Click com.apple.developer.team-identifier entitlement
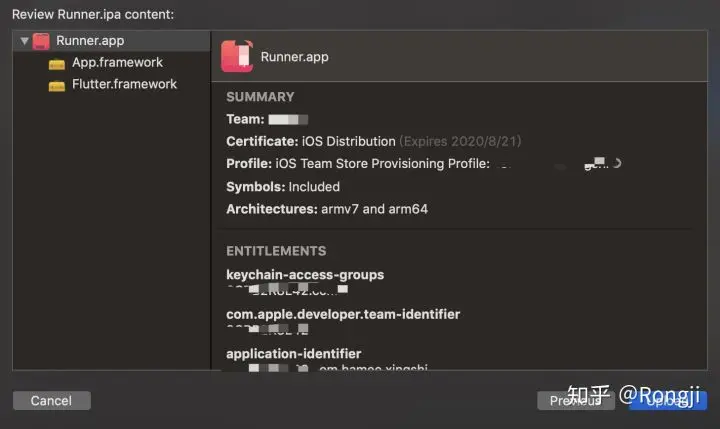This screenshot has width=720, height=429. pyautogui.click(x=343, y=314)
